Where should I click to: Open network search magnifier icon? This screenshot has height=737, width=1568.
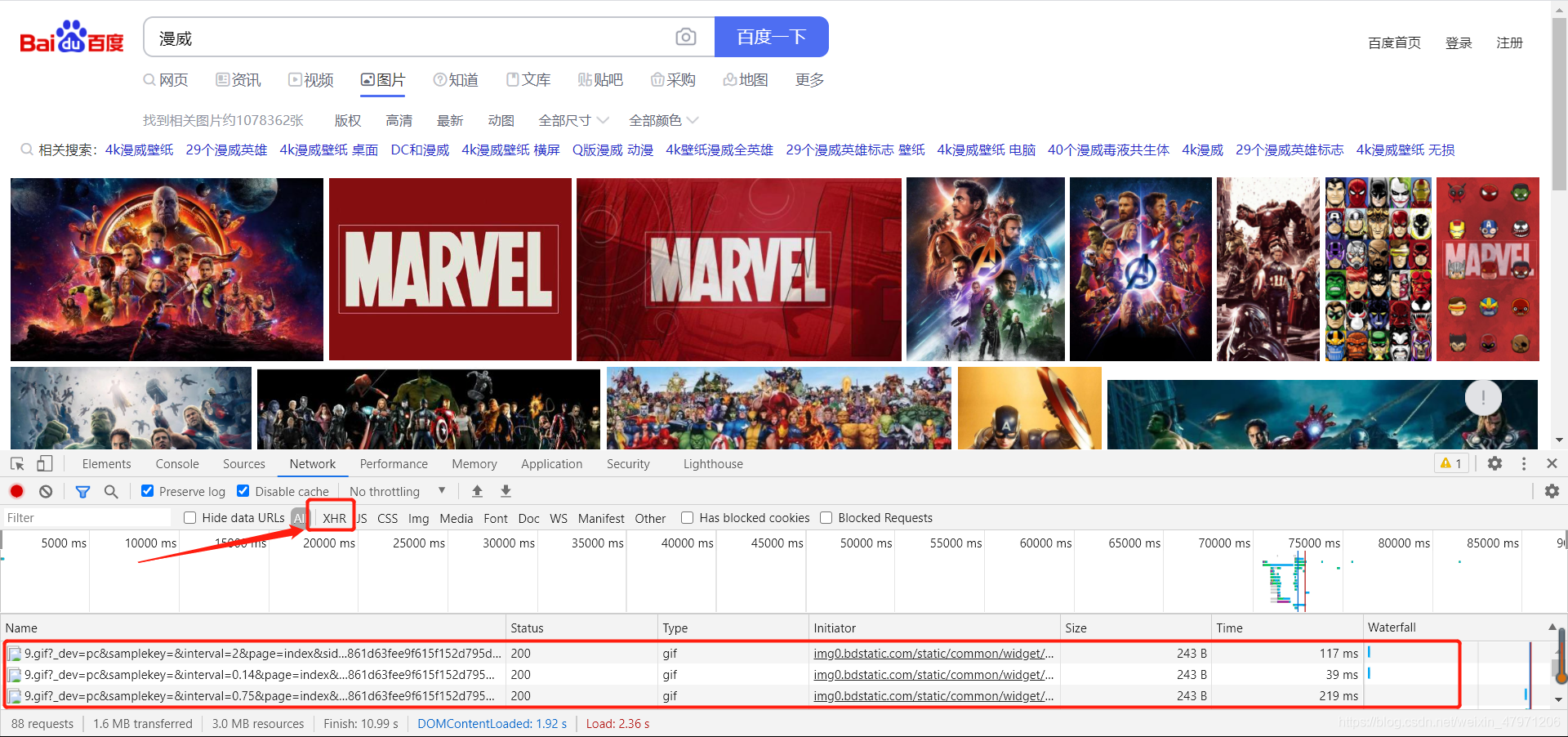[x=111, y=491]
